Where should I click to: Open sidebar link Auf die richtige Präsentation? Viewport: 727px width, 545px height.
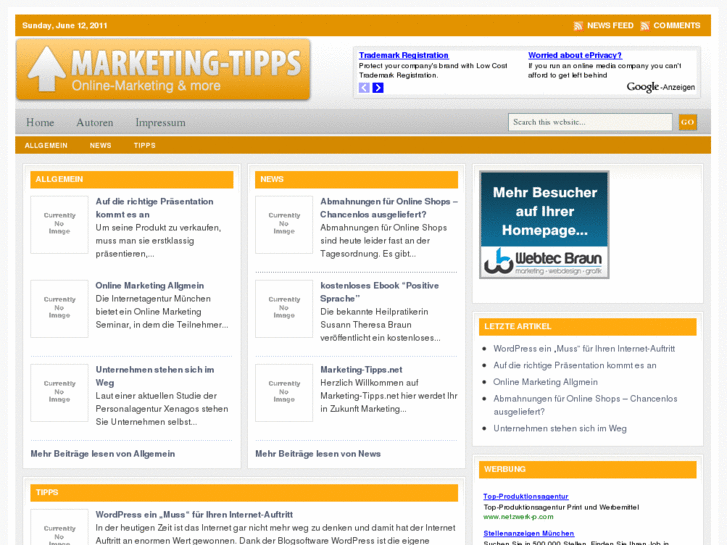(574, 365)
